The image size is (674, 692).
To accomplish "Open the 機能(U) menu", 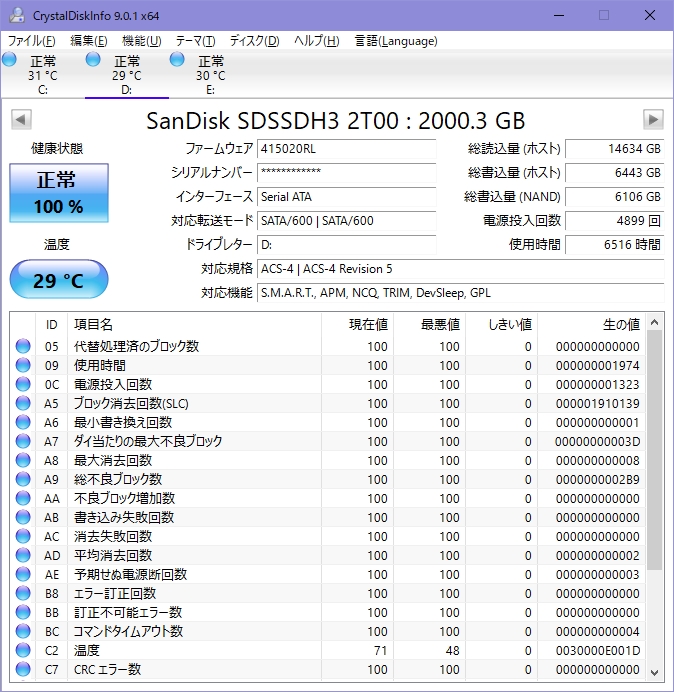I will [x=141, y=41].
